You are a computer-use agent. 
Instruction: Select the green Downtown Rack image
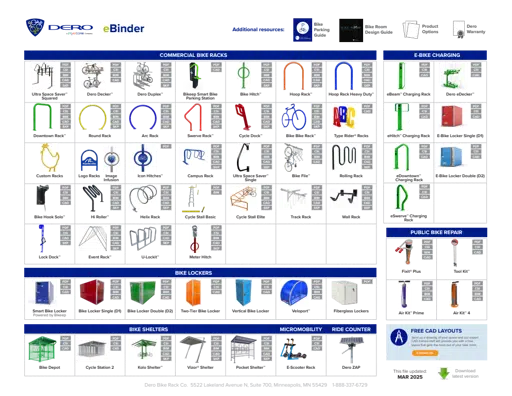pyautogui.click(x=42, y=117)
